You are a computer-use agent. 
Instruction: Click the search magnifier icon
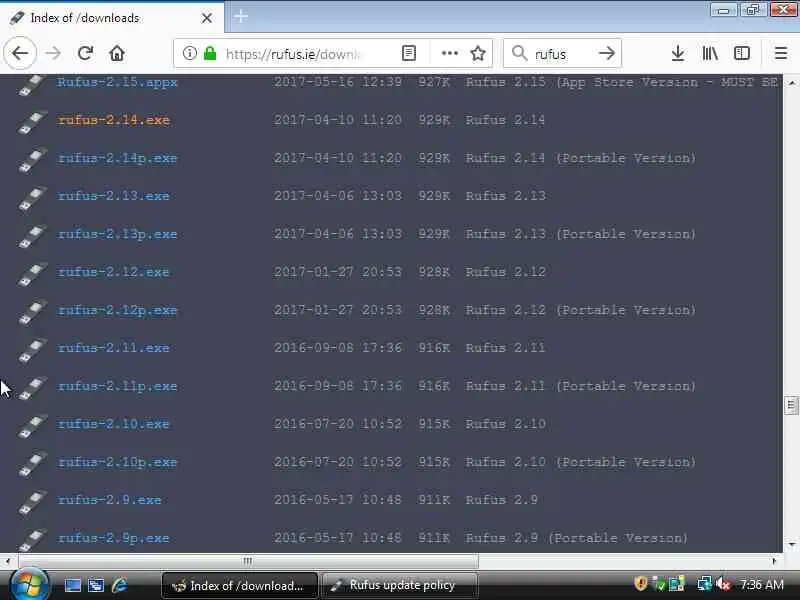519,53
